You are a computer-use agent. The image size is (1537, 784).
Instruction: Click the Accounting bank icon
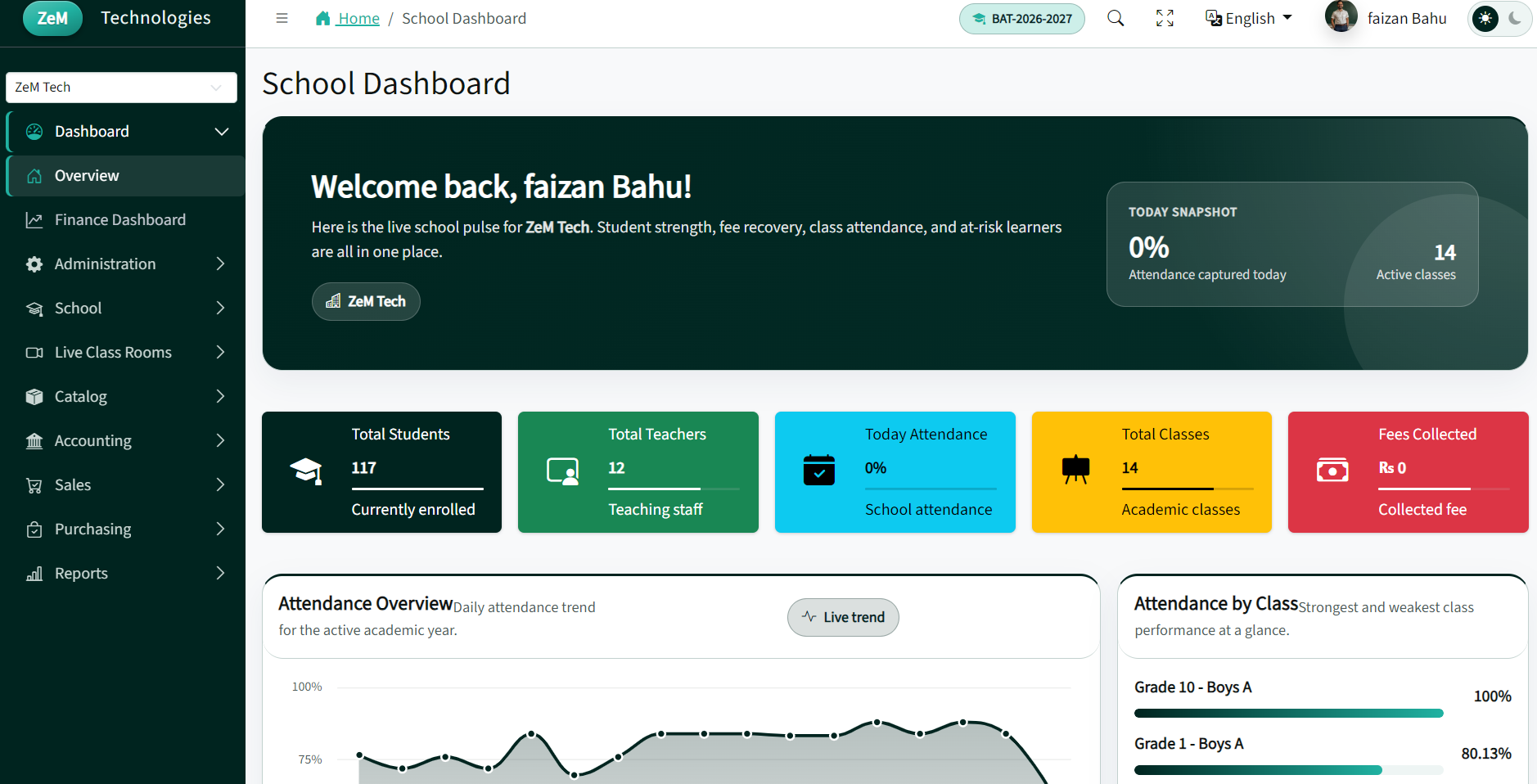34,441
